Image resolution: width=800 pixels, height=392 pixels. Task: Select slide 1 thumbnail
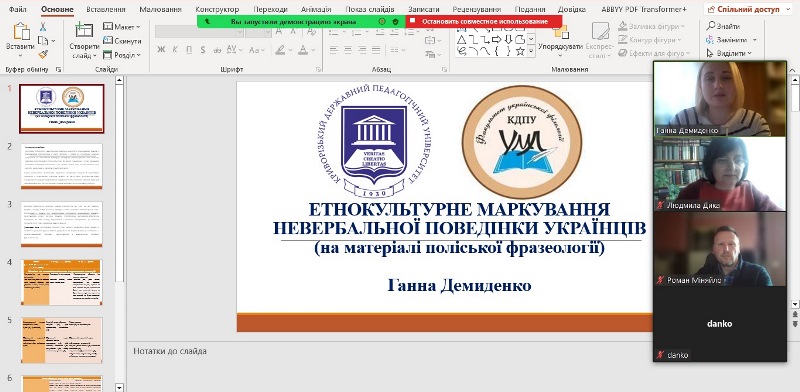[x=62, y=109]
